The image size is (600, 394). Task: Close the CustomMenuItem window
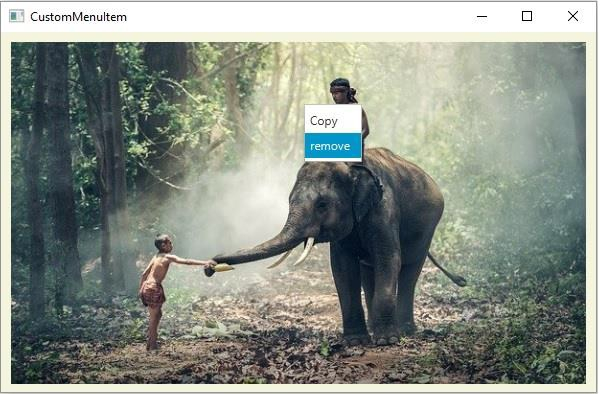click(573, 16)
